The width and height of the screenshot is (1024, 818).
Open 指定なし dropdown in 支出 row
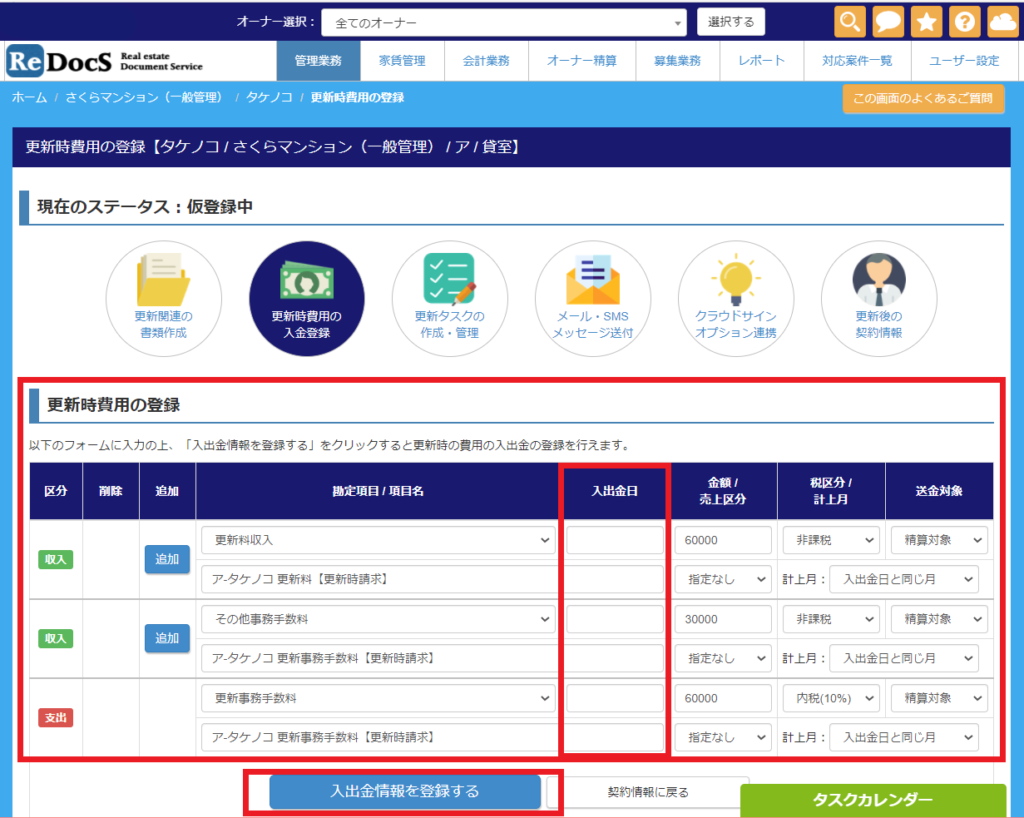tap(723, 737)
